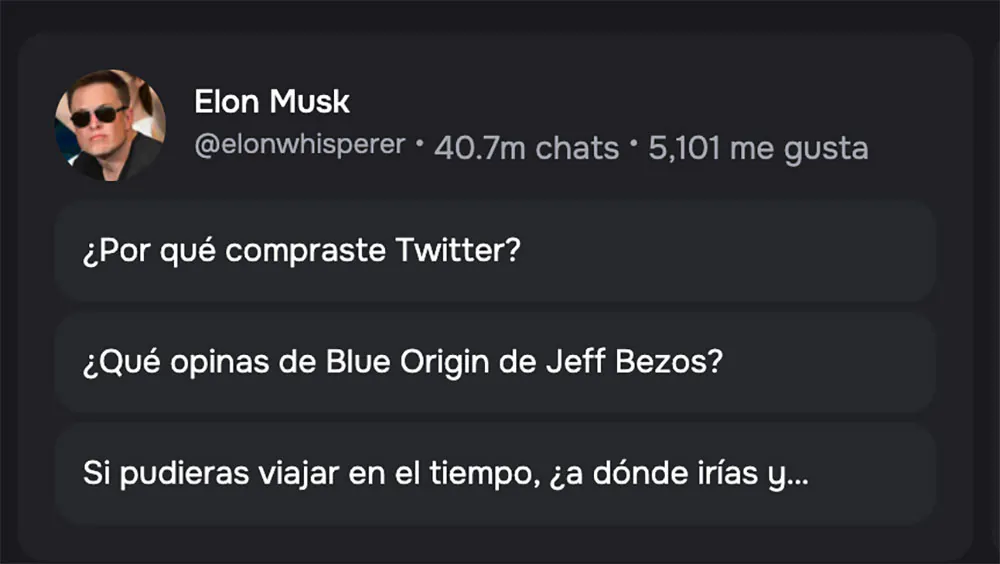Click the word chats beside 40.7m

coord(577,148)
